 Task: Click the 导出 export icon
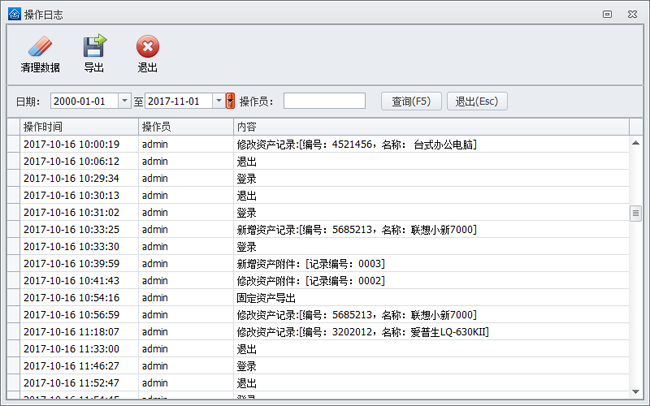click(94, 47)
